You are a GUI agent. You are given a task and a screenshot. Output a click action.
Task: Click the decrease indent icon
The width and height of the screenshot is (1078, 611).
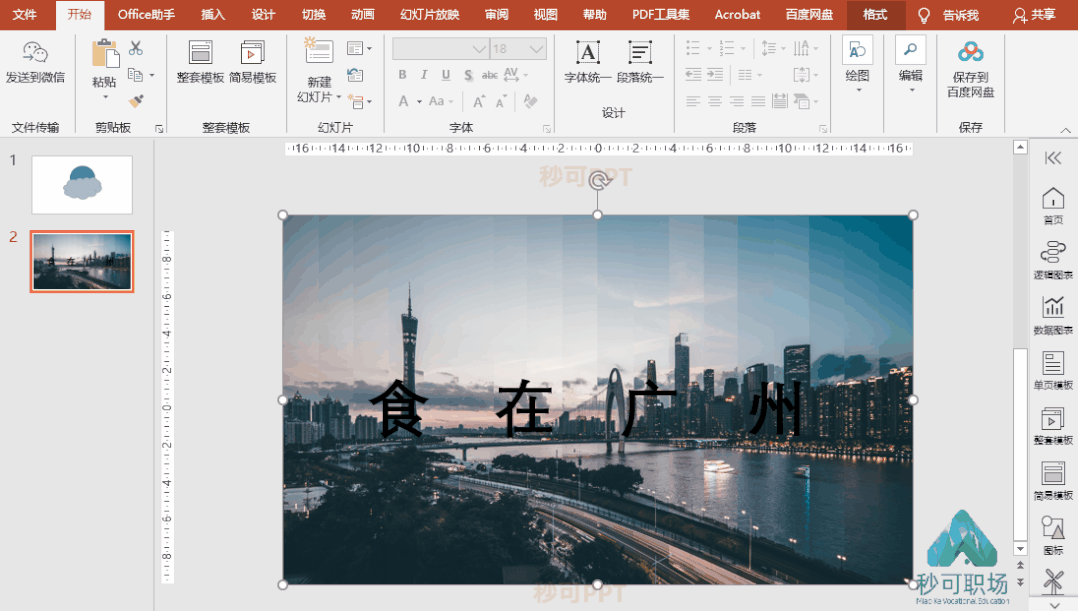pos(693,74)
